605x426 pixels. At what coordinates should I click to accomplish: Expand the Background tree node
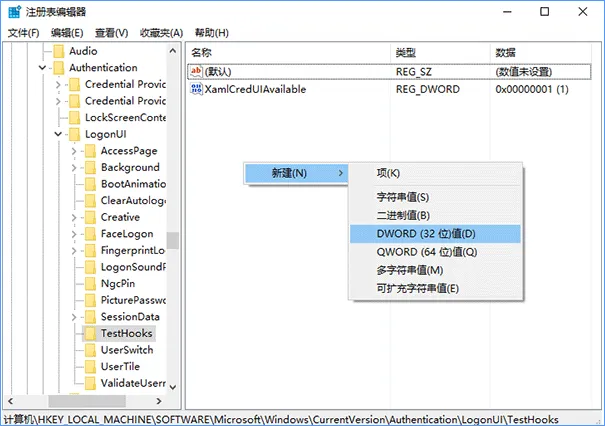(x=74, y=167)
